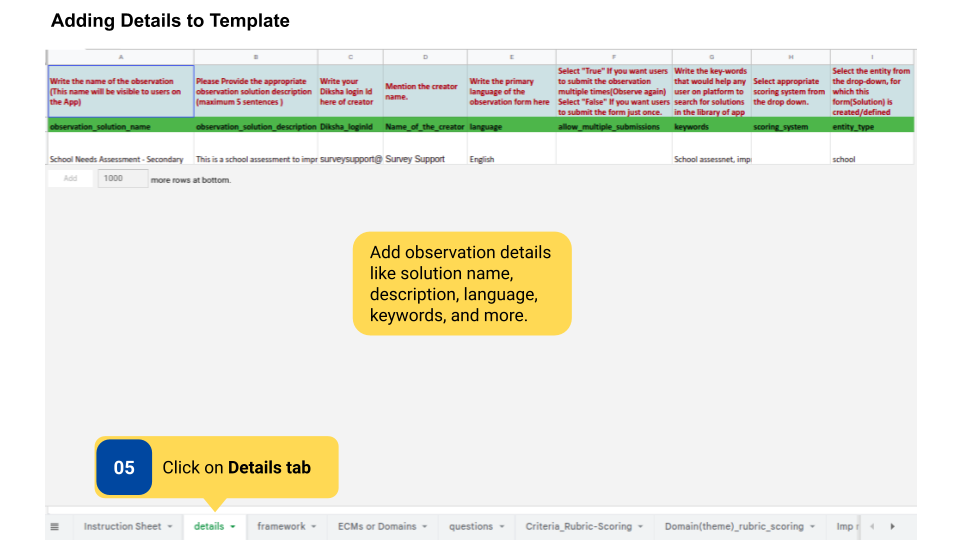Image resolution: width=960 pixels, height=540 pixels.
Task: Click the 1000 rows input field
Action: 120,178
